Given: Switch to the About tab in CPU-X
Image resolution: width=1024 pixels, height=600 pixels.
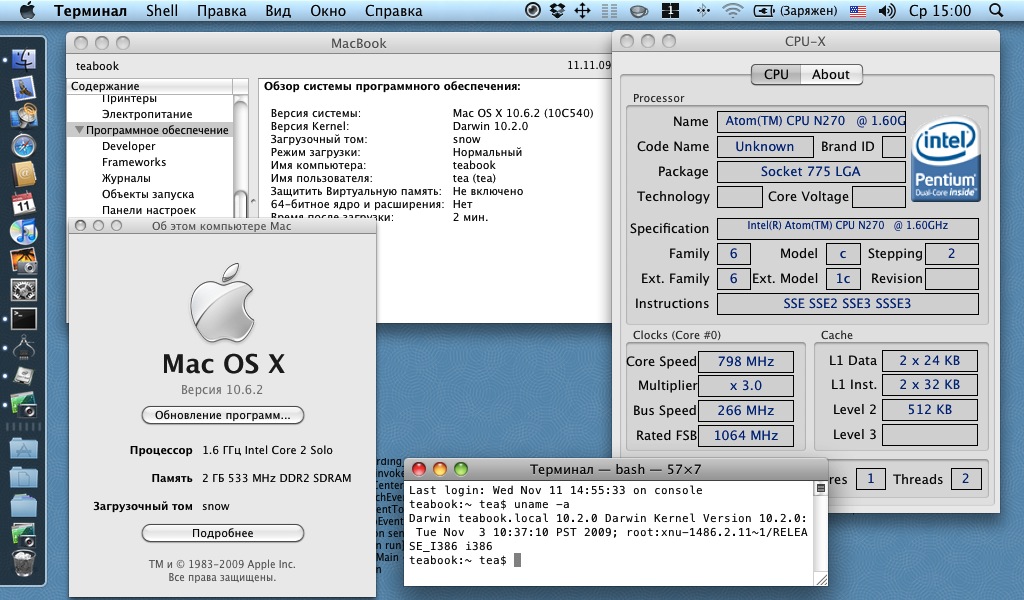Looking at the screenshot, I should click(x=830, y=74).
